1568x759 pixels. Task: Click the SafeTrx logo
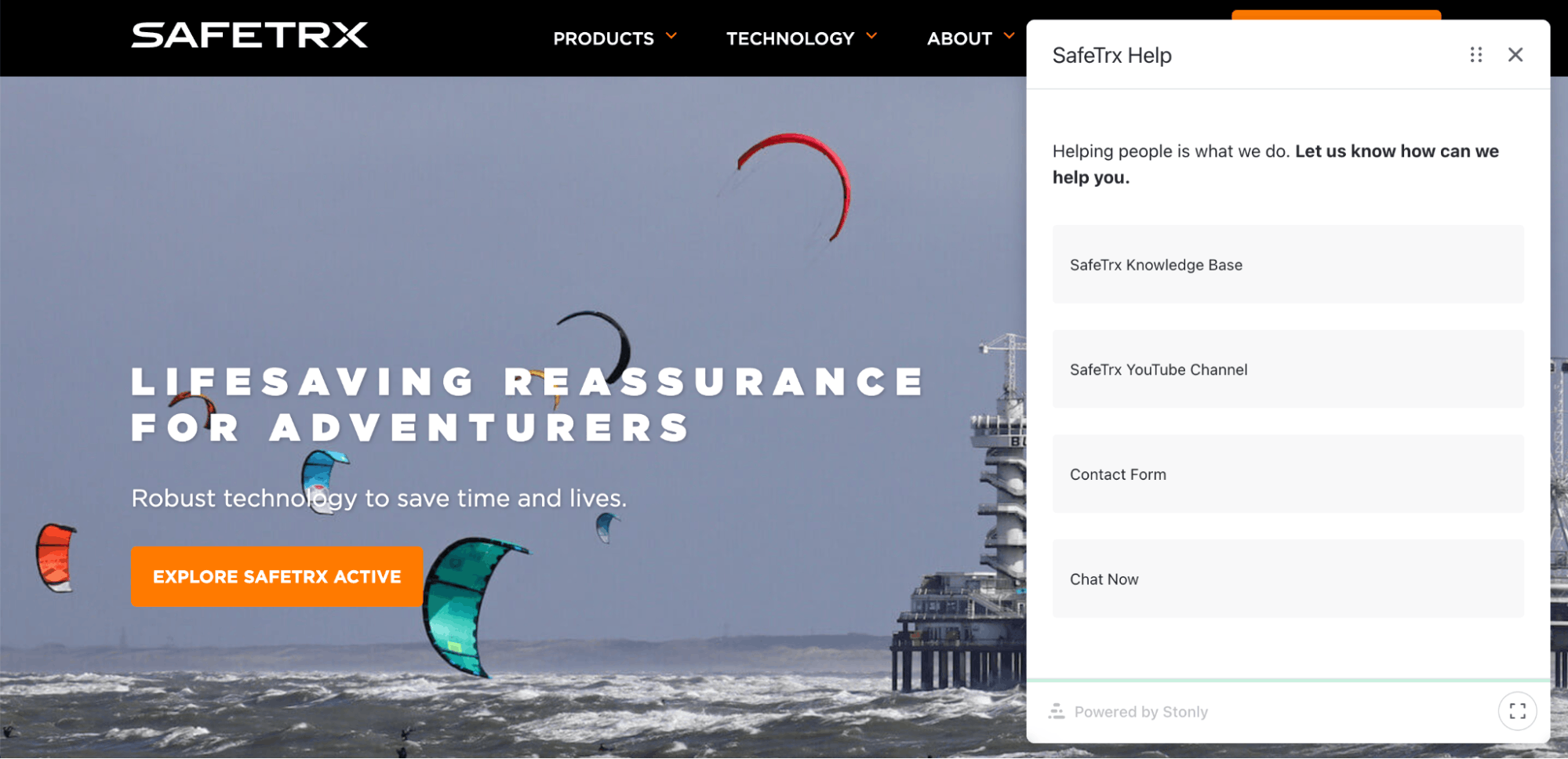tap(249, 35)
